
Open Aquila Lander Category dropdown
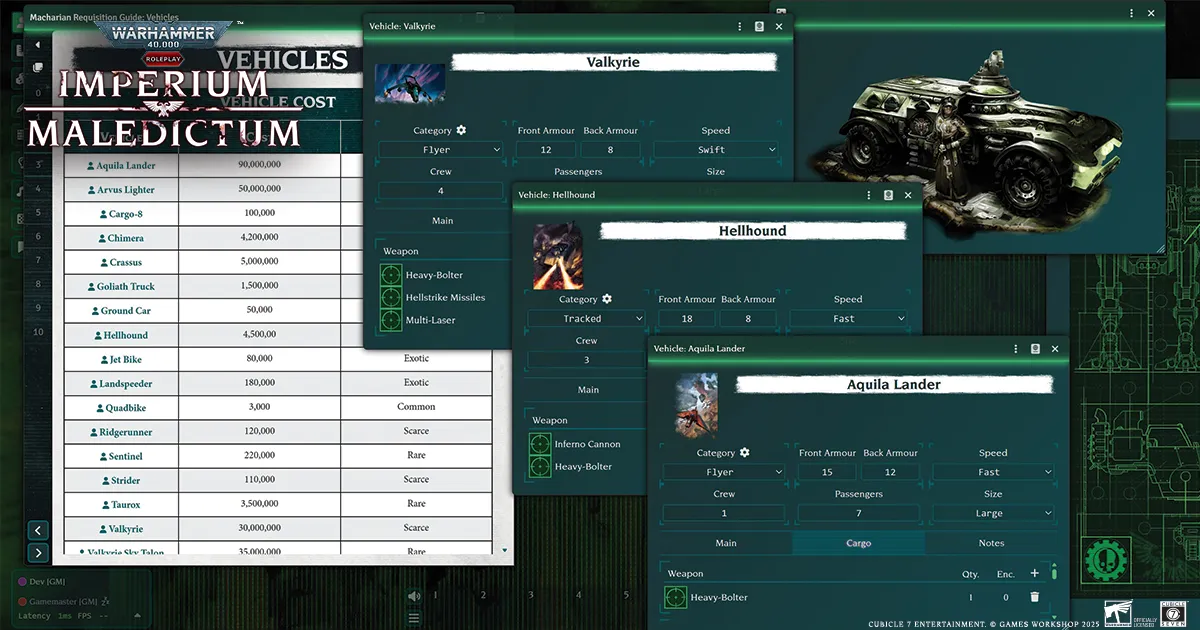724,472
